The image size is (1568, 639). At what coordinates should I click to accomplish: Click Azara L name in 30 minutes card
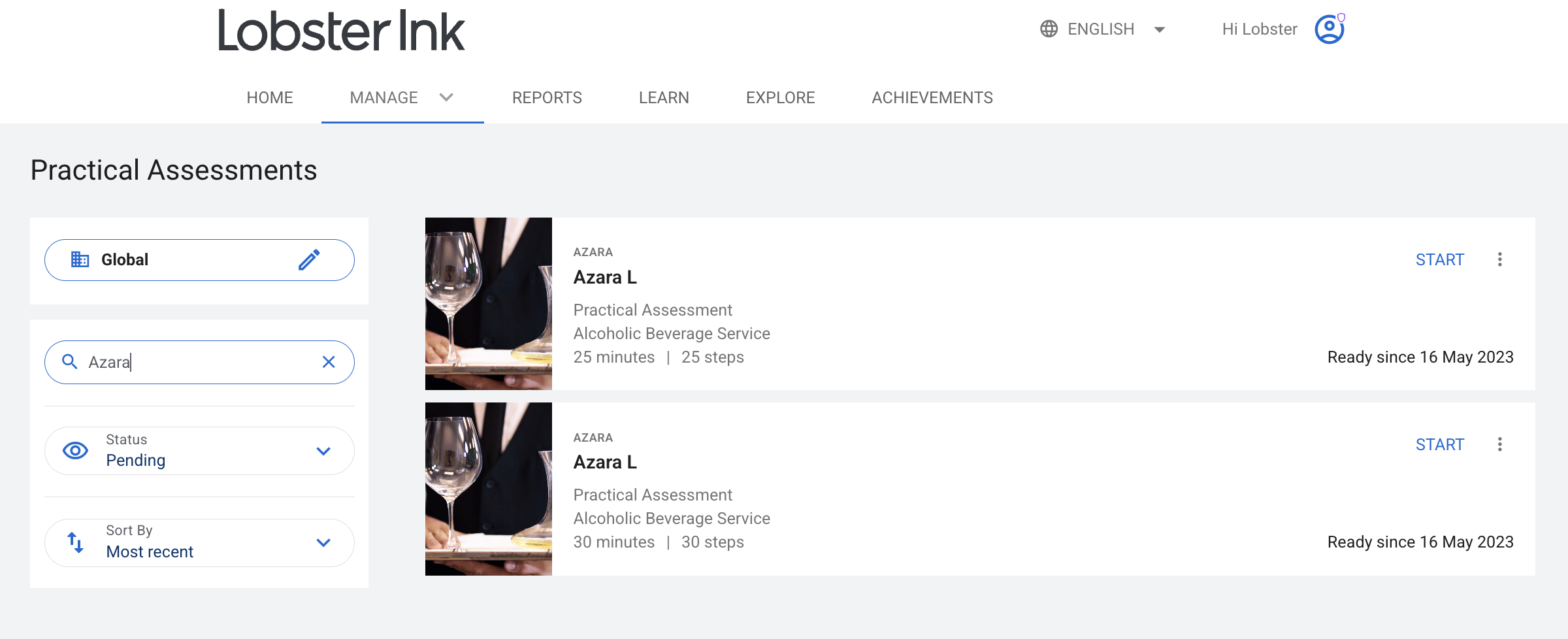(x=605, y=462)
